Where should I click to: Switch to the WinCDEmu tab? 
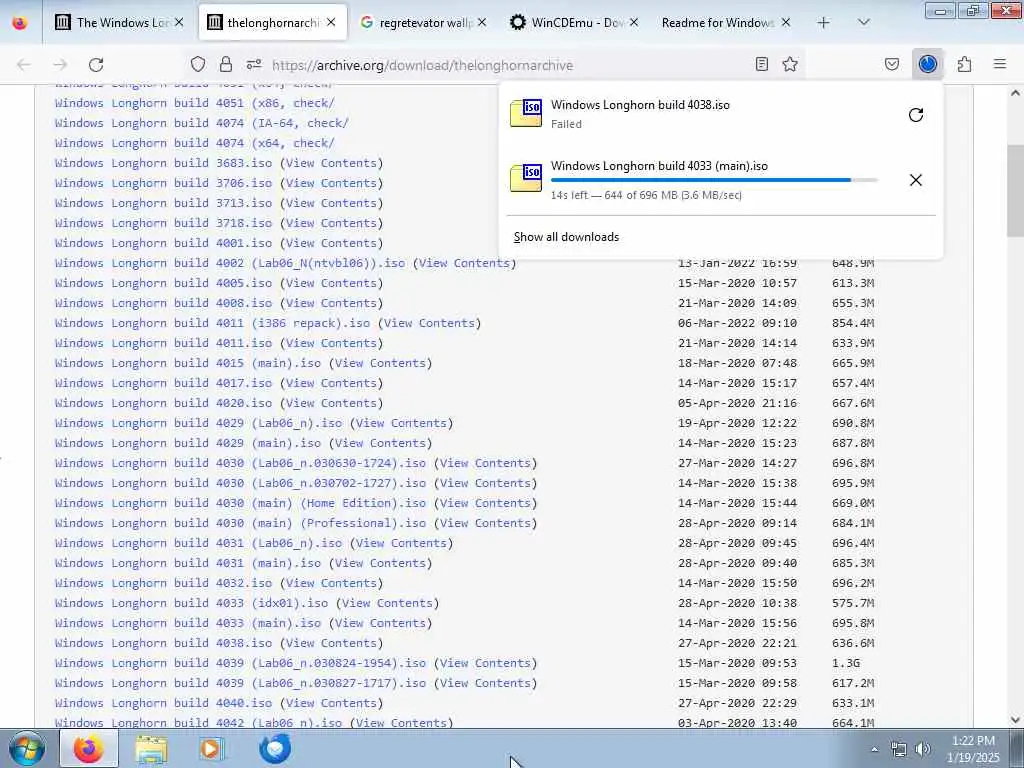click(x=575, y=23)
